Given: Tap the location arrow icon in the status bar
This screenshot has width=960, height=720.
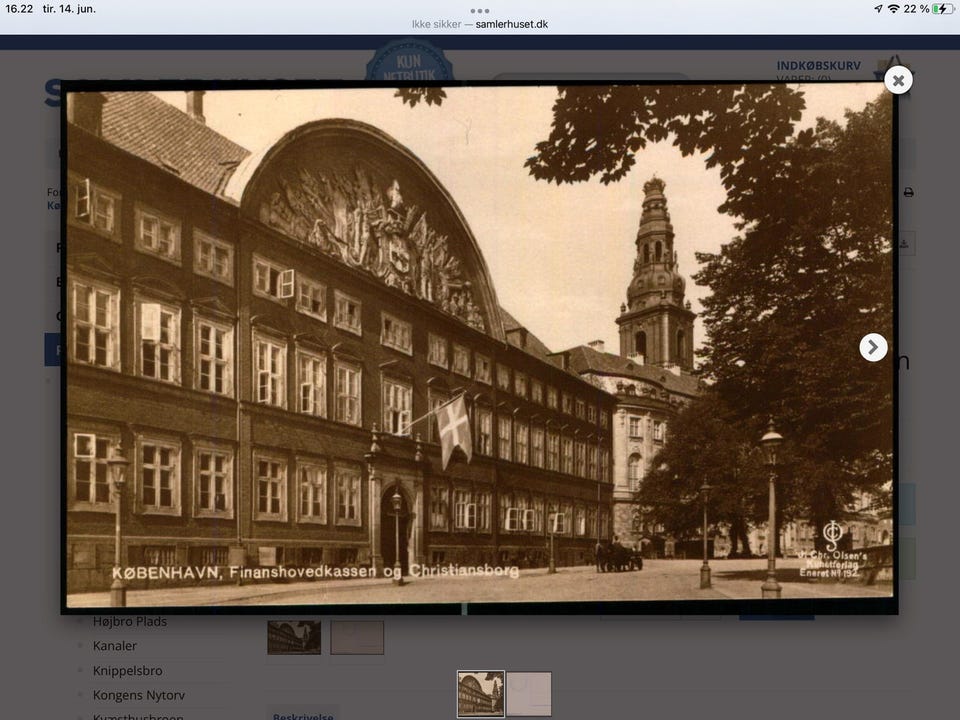Looking at the screenshot, I should click(880, 11).
